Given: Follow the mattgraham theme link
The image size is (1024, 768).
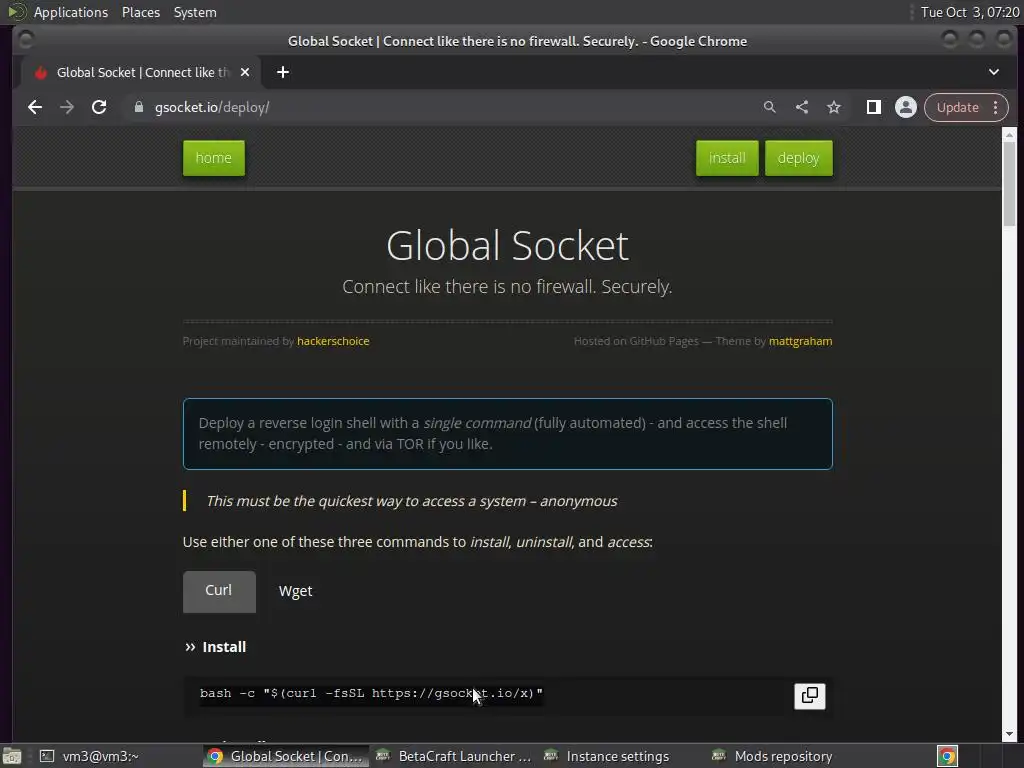Looking at the screenshot, I should pos(801,341).
